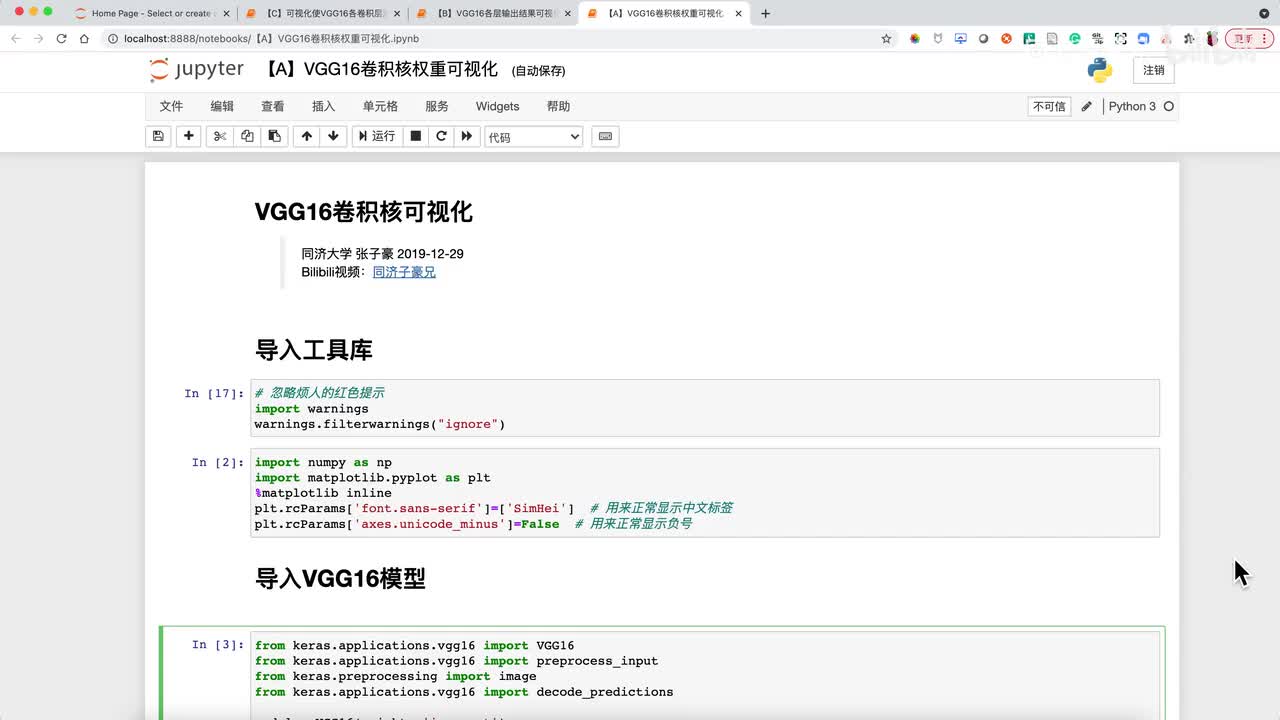Click the Jupyter logo
Viewport: 1280px width, 720px height.
pos(196,70)
